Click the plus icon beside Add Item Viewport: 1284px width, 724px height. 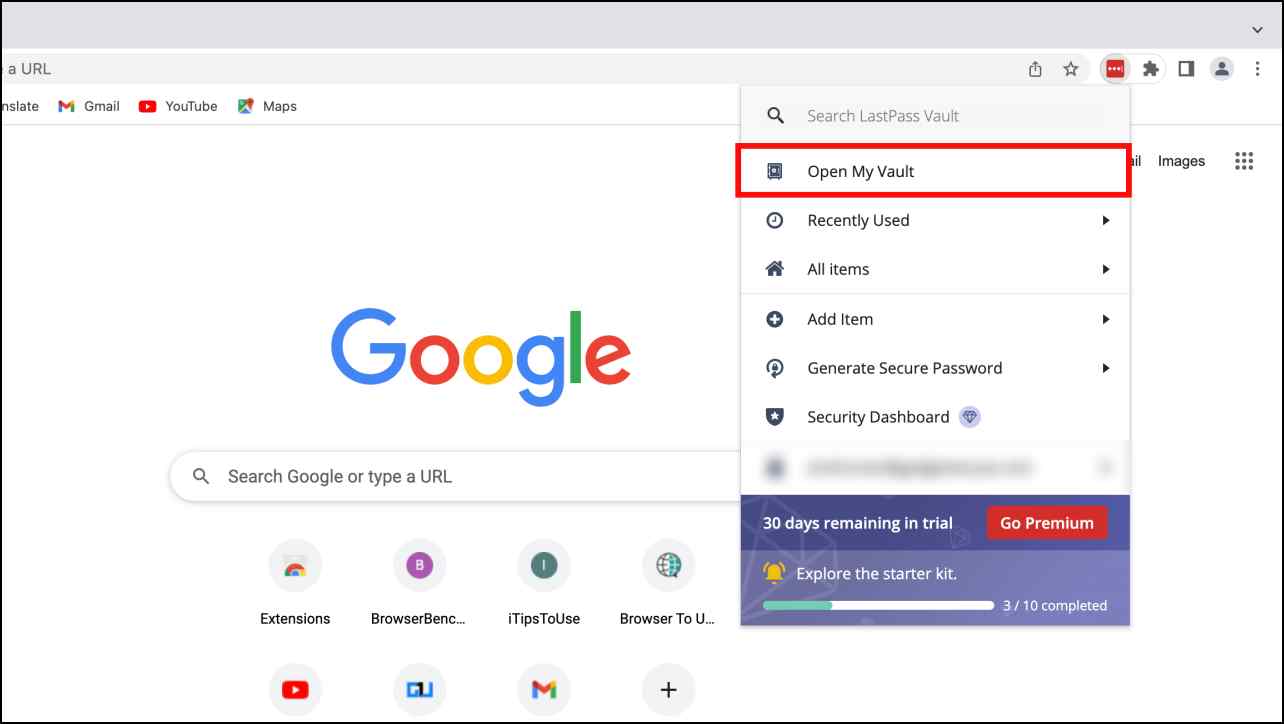point(775,319)
